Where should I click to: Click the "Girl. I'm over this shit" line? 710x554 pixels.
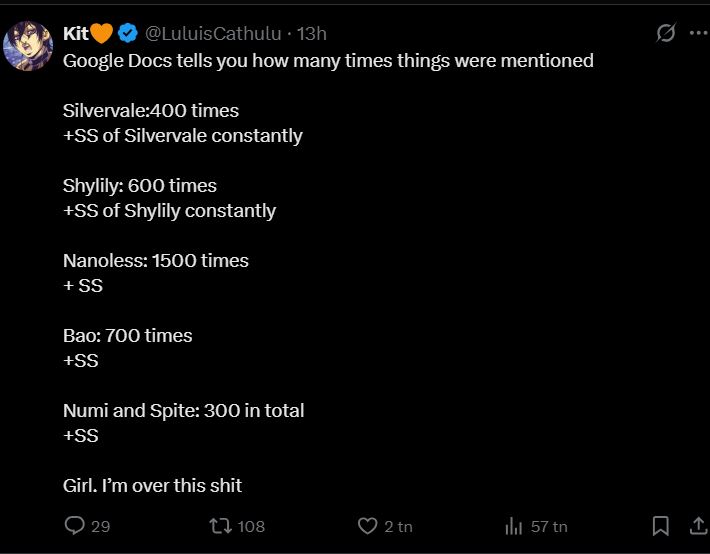tap(152, 486)
